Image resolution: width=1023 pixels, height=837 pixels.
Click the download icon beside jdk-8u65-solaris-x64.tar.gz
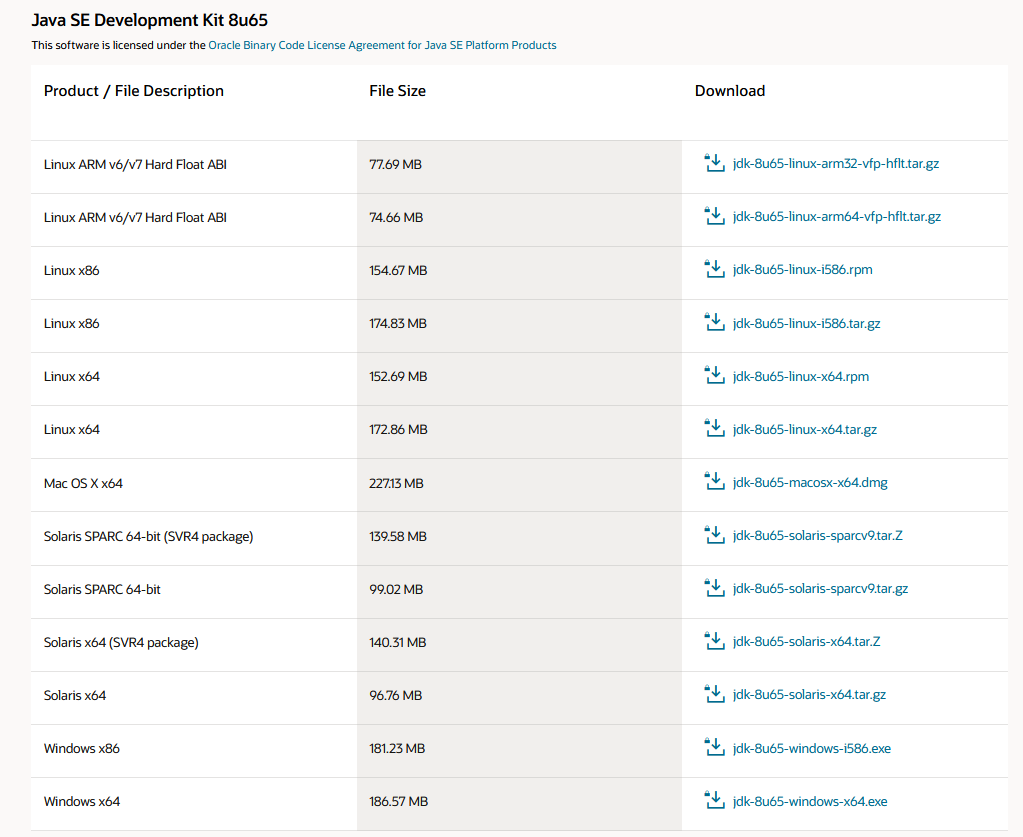tap(714, 694)
